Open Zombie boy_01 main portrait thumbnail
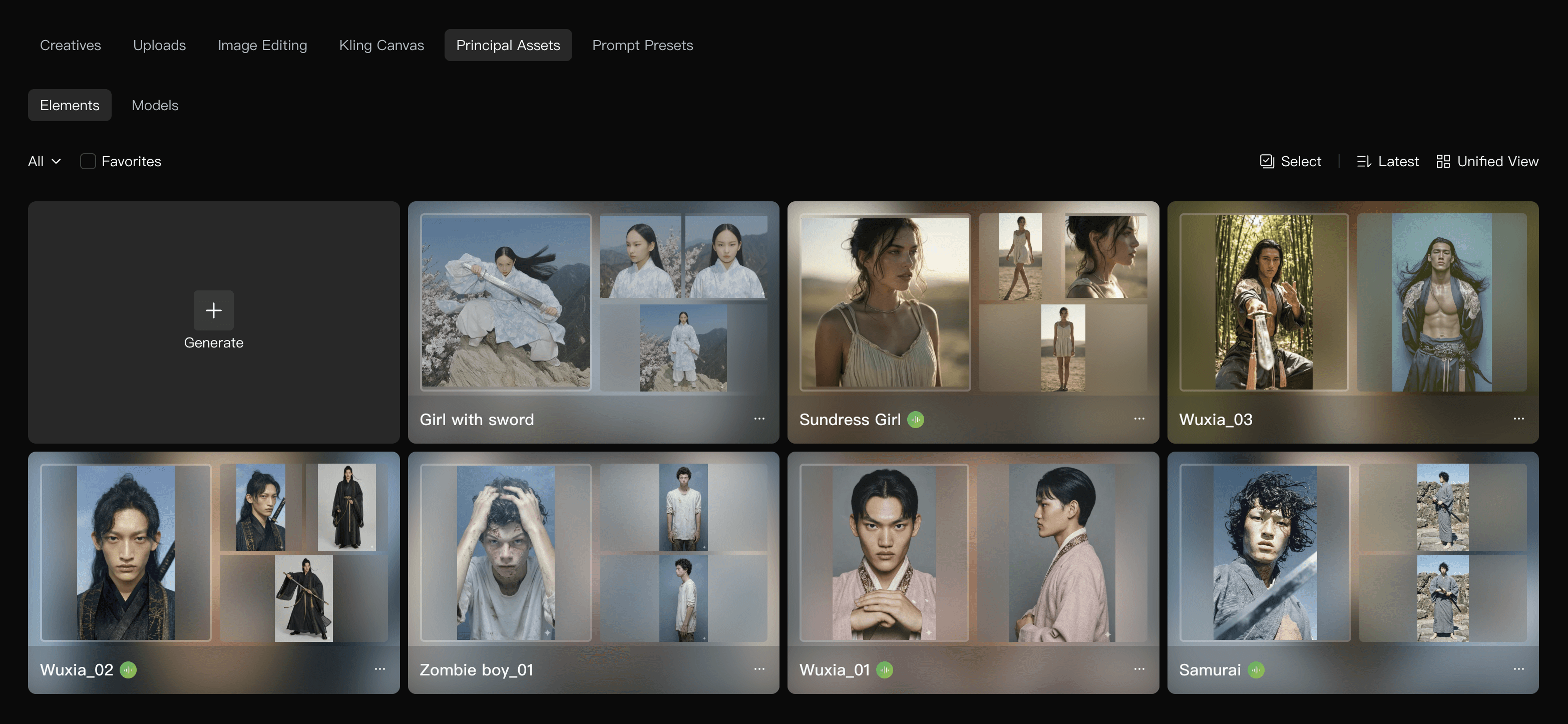 pyautogui.click(x=505, y=552)
